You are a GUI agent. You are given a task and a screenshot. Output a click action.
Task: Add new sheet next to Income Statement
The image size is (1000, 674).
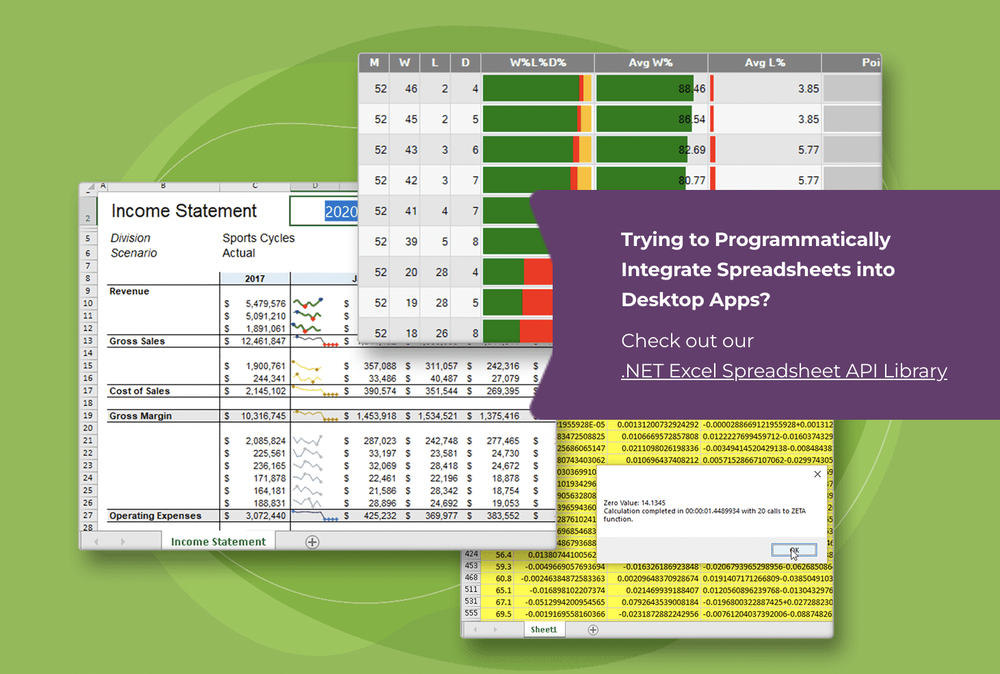coord(312,542)
